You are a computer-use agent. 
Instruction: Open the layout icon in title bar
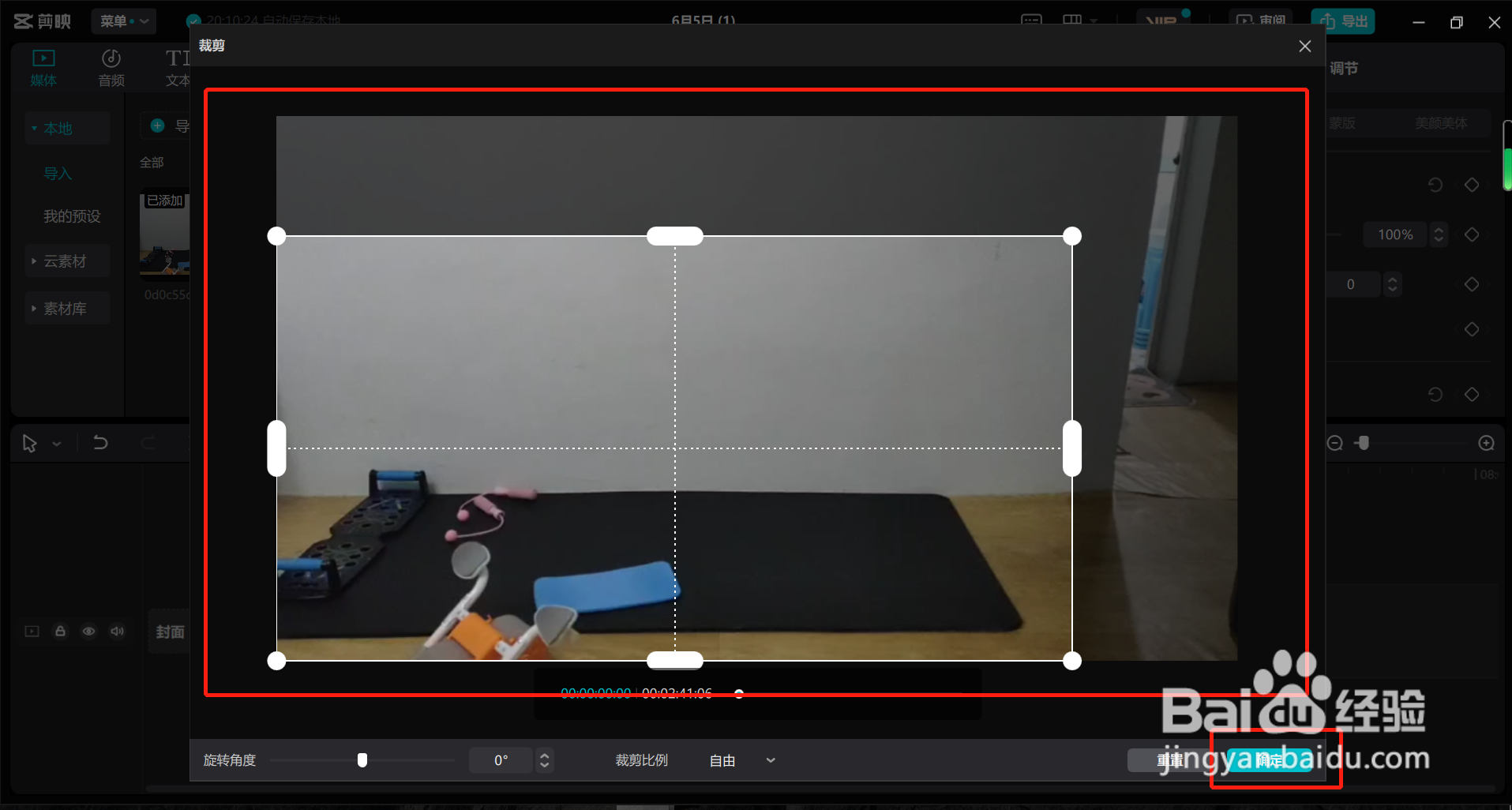[x=1072, y=21]
